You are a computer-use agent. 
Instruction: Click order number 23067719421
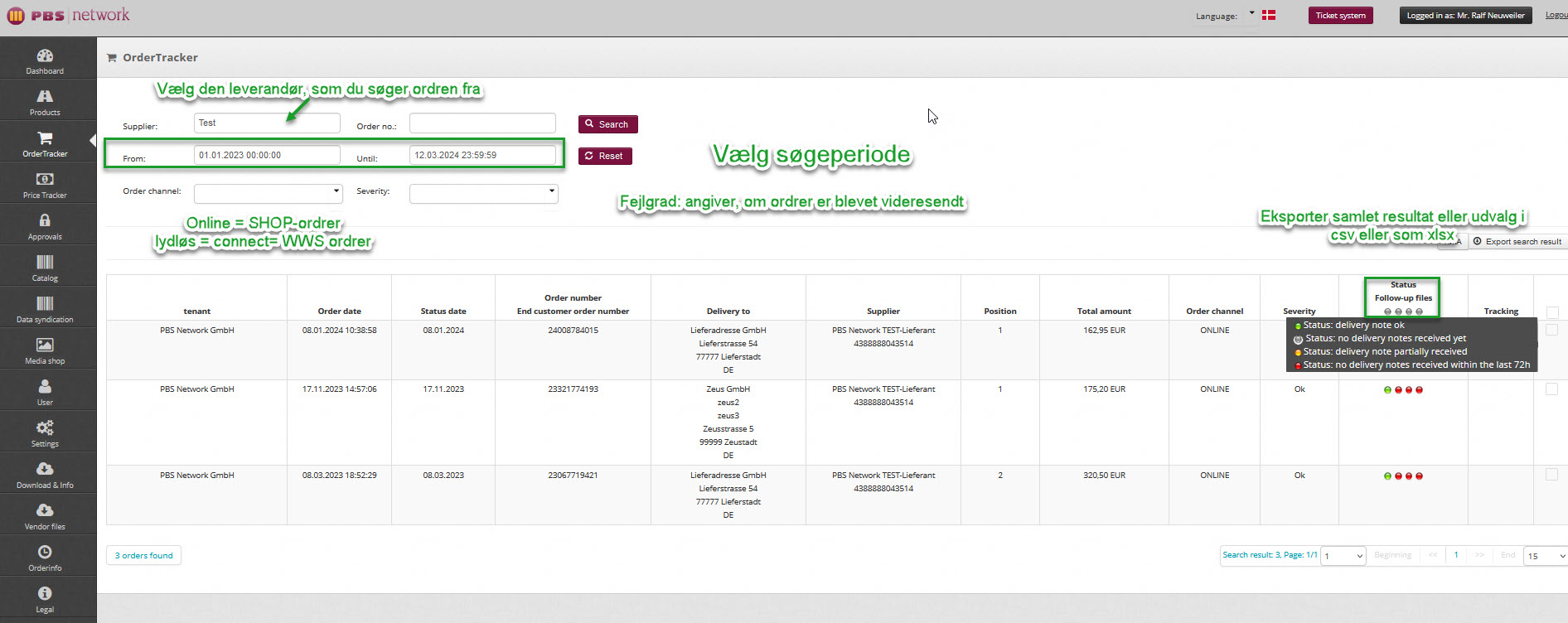pos(573,476)
